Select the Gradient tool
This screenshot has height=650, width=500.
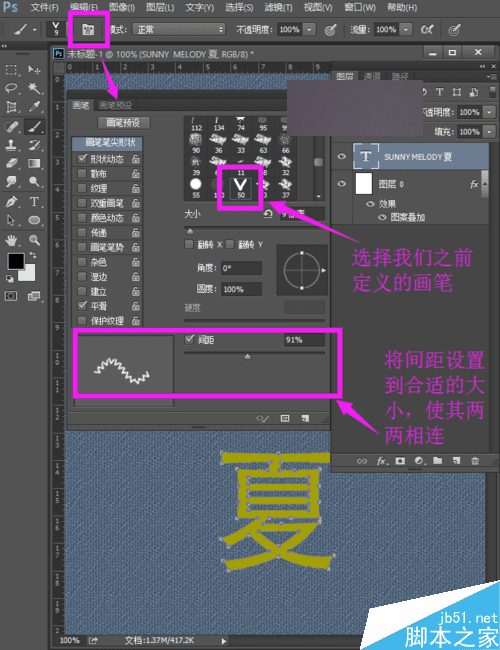pyautogui.click(x=34, y=163)
